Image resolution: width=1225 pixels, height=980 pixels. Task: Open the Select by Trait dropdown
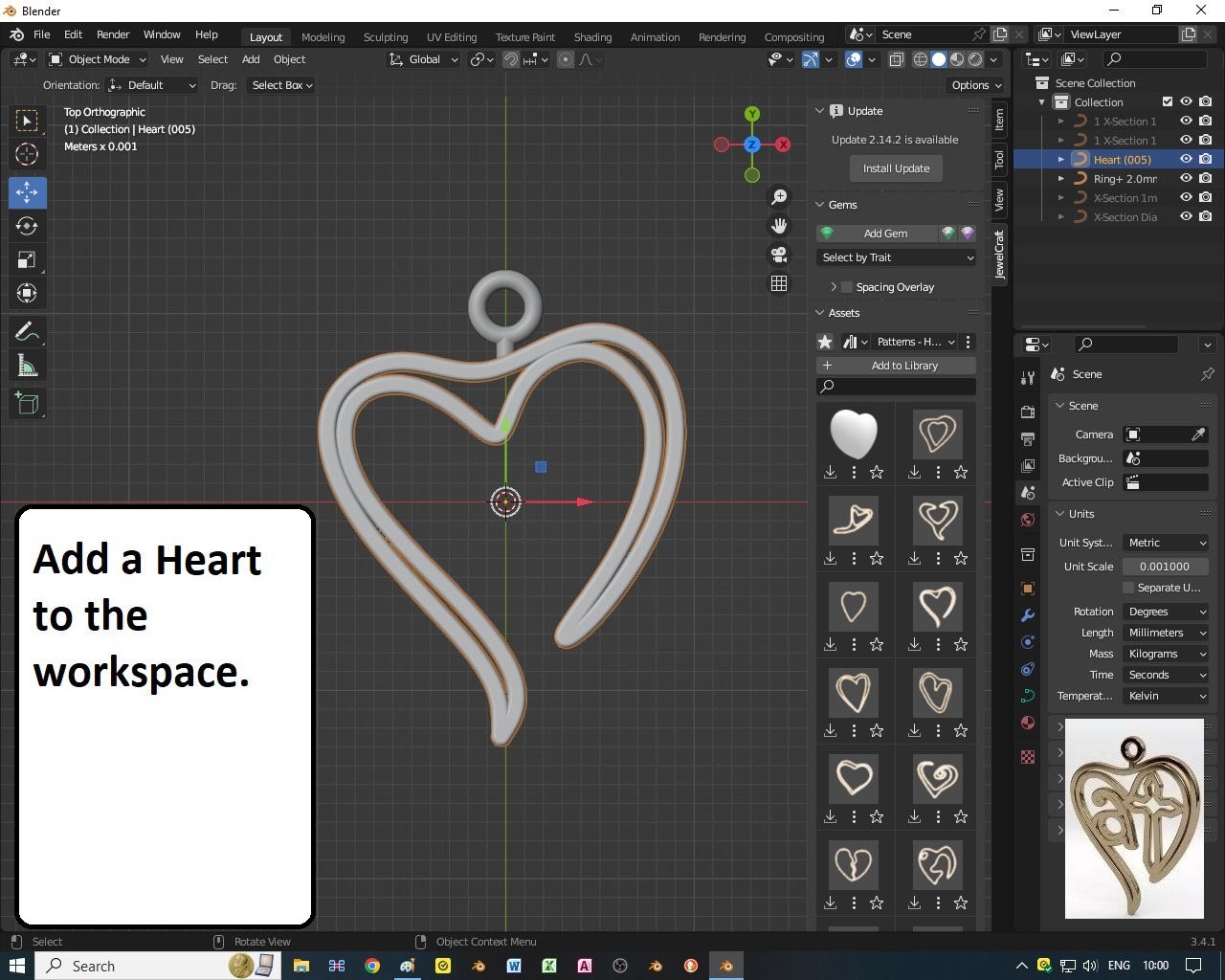click(896, 257)
